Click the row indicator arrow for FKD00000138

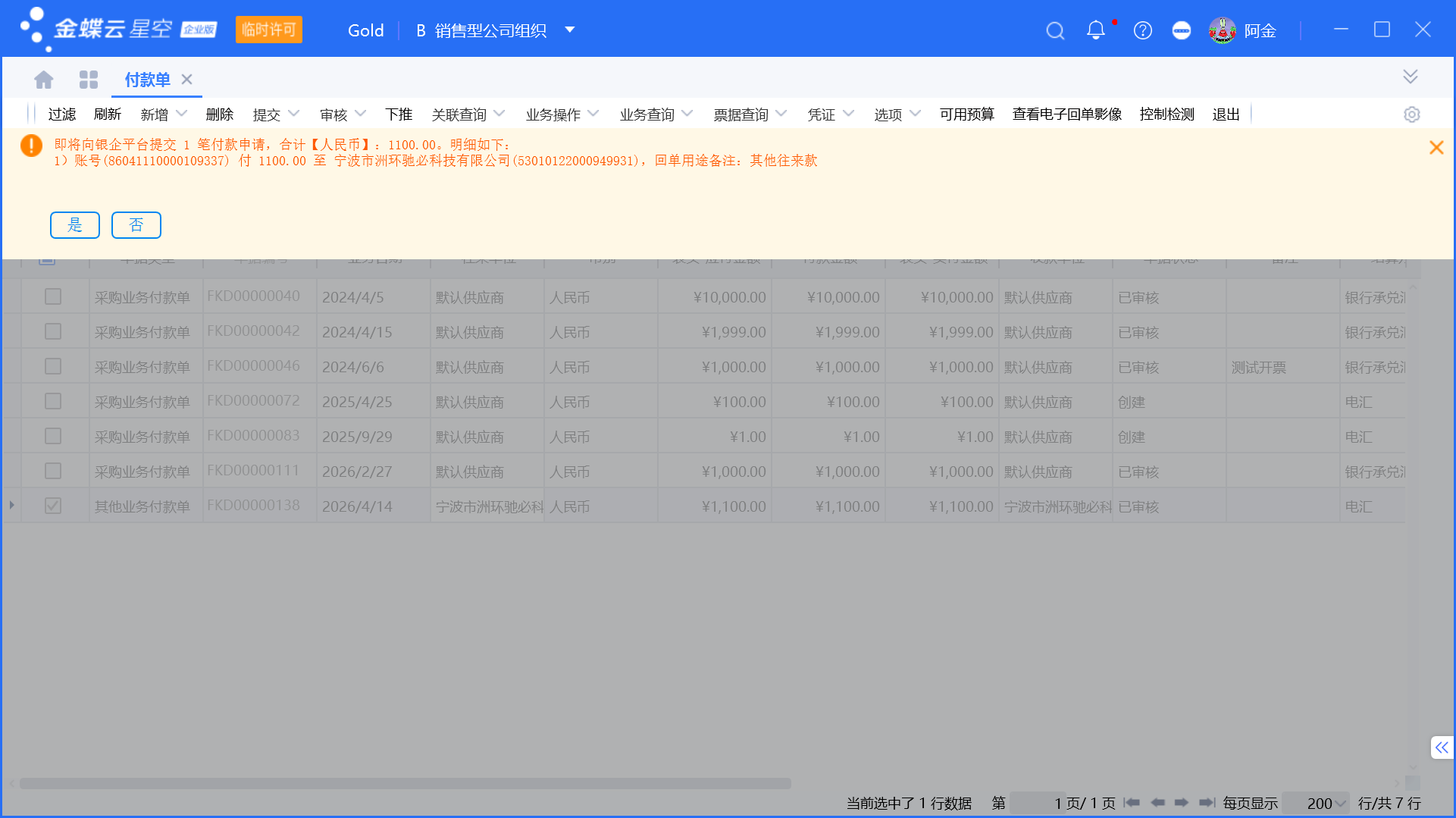coord(11,505)
